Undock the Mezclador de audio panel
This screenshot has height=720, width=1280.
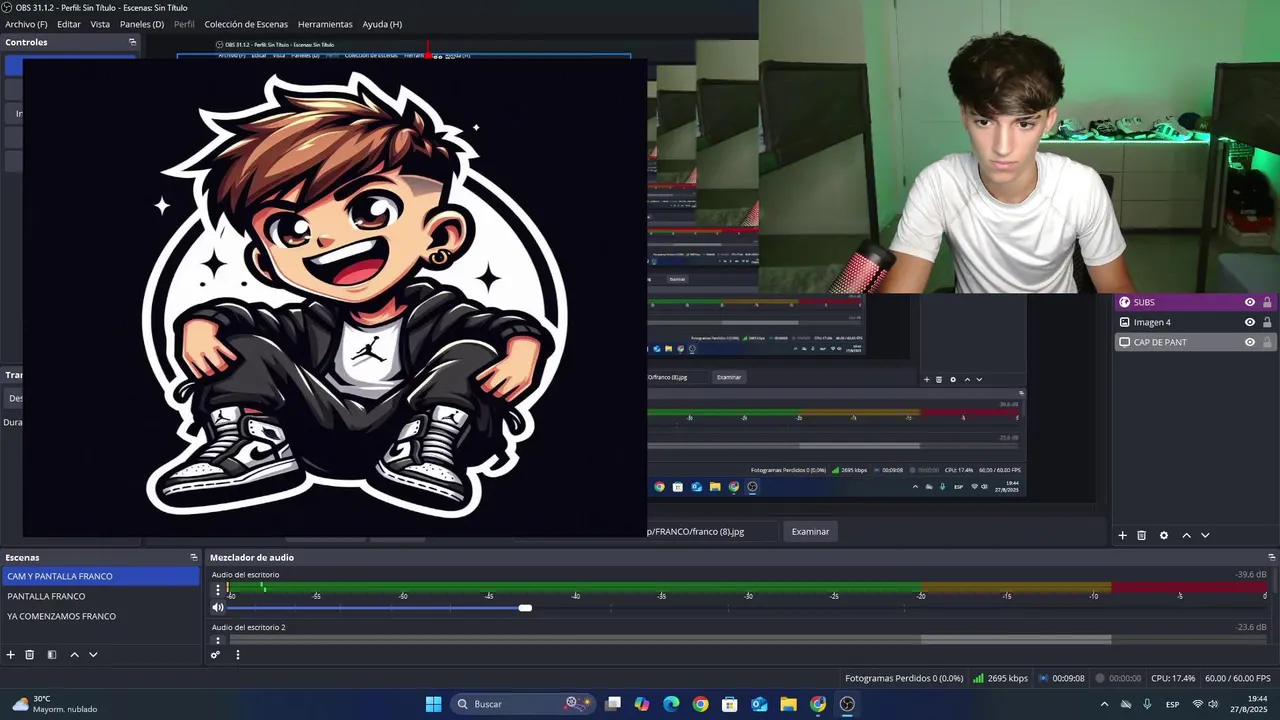1272,558
